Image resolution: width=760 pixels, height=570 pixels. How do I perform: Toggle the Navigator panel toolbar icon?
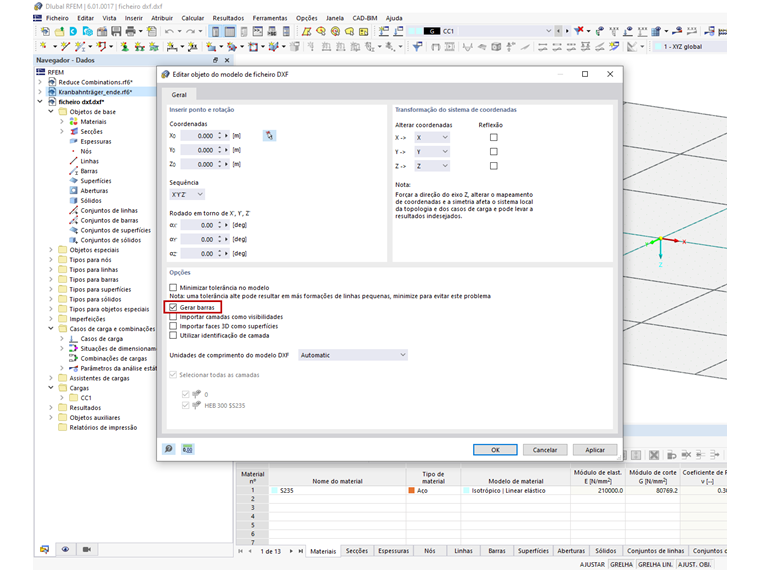point(215,32)
